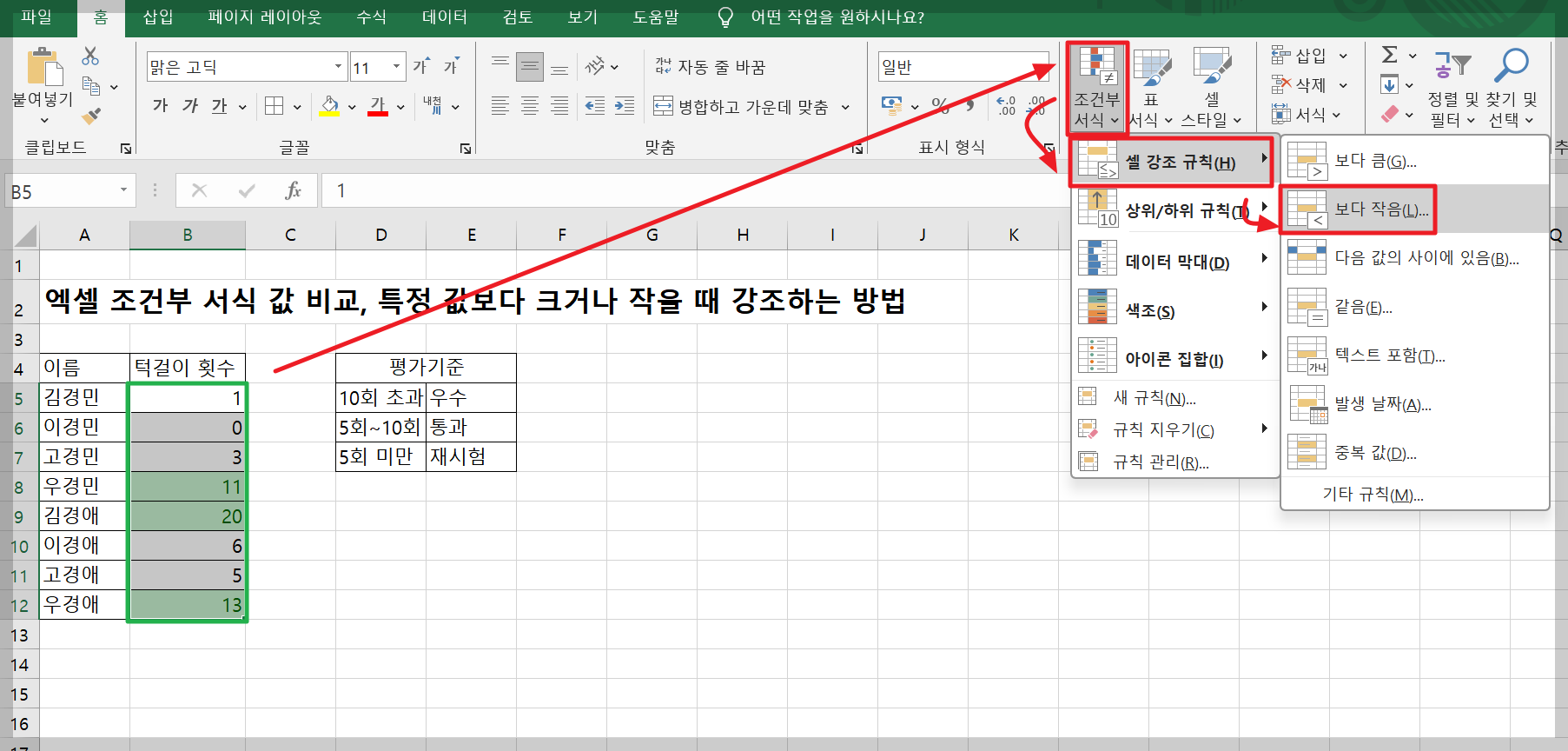Open fill color dropdown arrow
Screen dimensions: 1568x751
click(x=352, y=107)
